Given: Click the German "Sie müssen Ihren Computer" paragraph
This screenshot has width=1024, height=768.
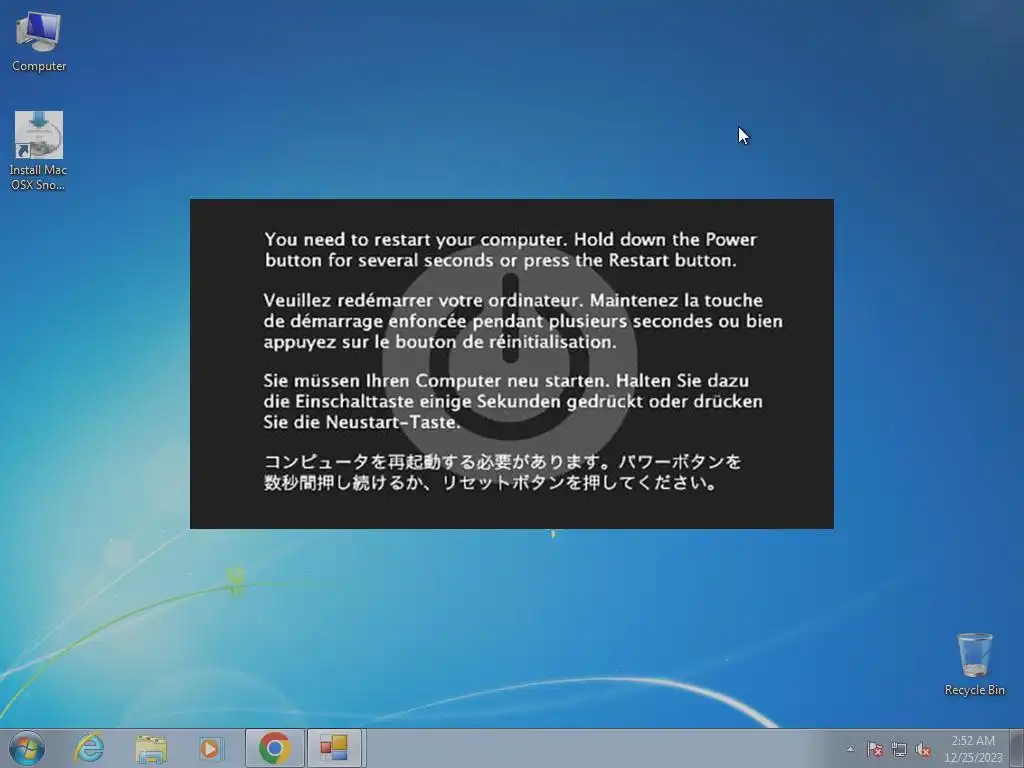Looking at the screenshot, I should (513, 401).
